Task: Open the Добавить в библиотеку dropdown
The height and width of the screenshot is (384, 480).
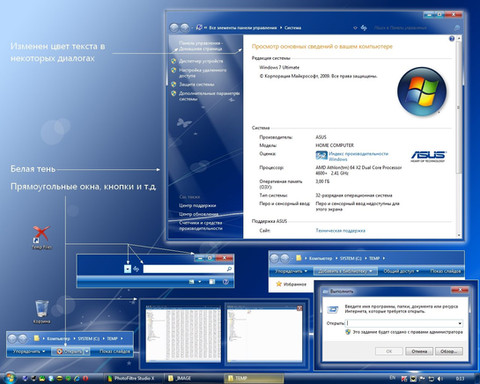Action: pyautogui.click(x=345, y=271)
